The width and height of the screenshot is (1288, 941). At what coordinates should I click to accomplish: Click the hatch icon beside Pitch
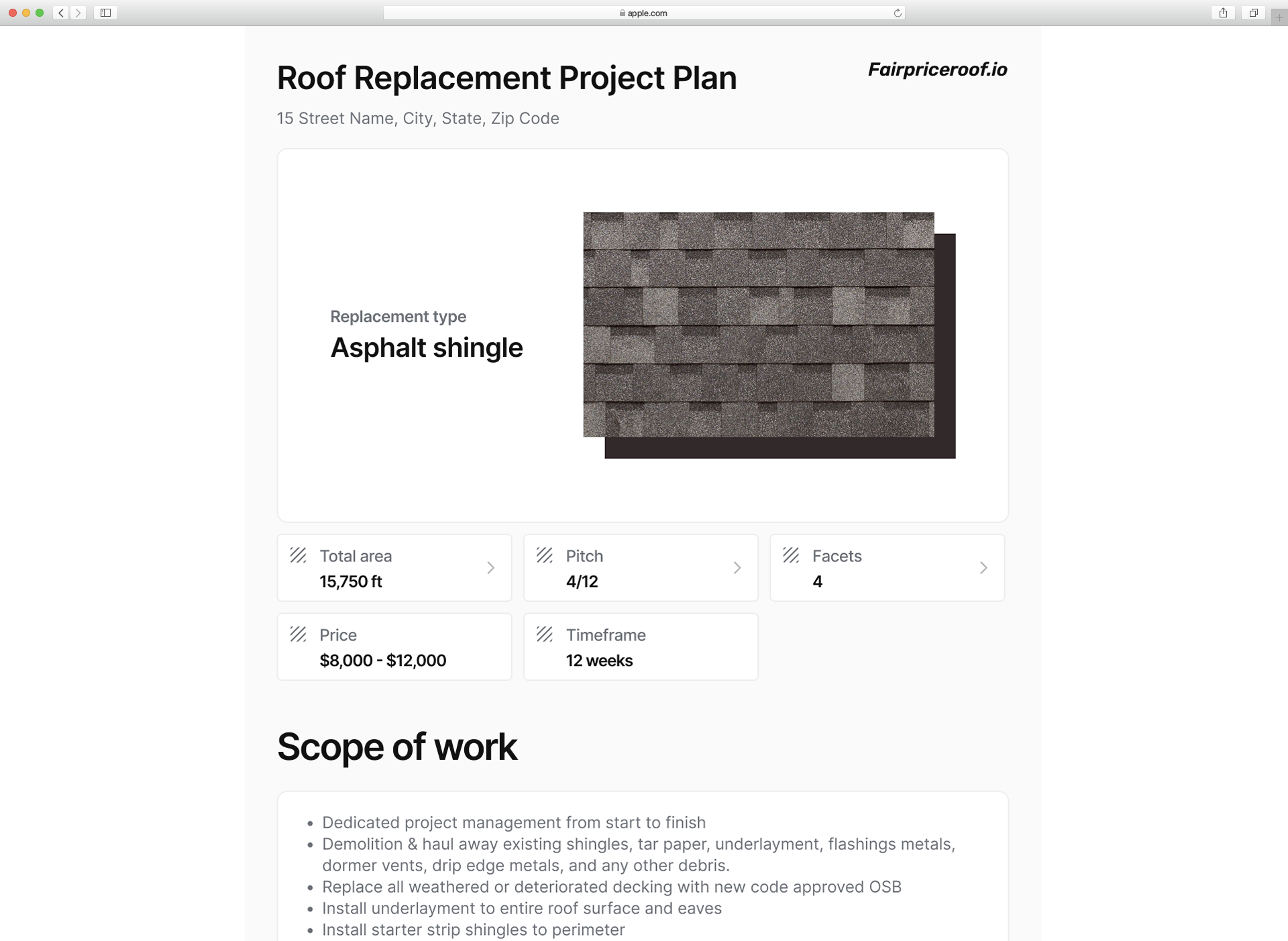pyautogui.click(x=544, y=555)
